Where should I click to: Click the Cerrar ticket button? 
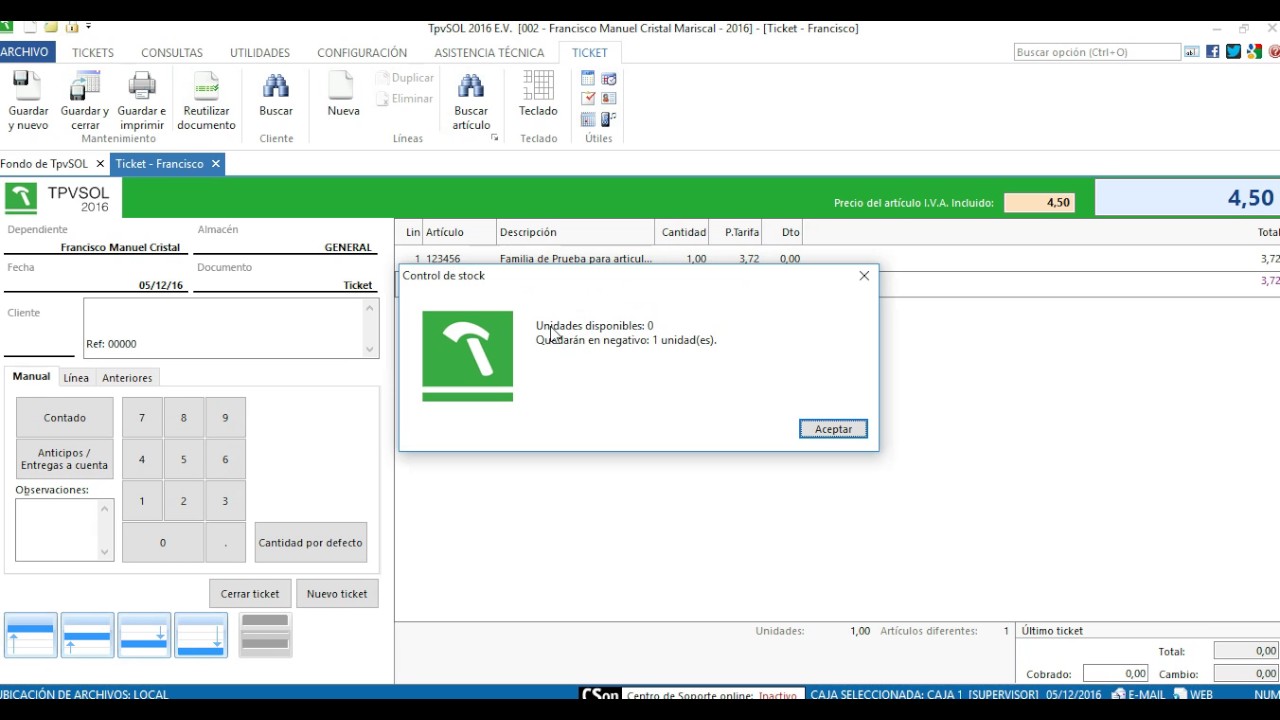pos(250,594)
